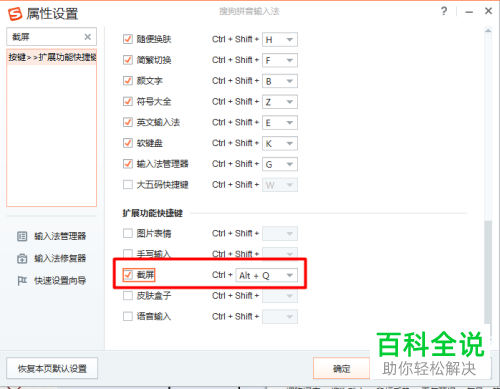Toggle the 软键盘 checkbox
Viewport: 500px width, 389px height.
tap(128, 143)
